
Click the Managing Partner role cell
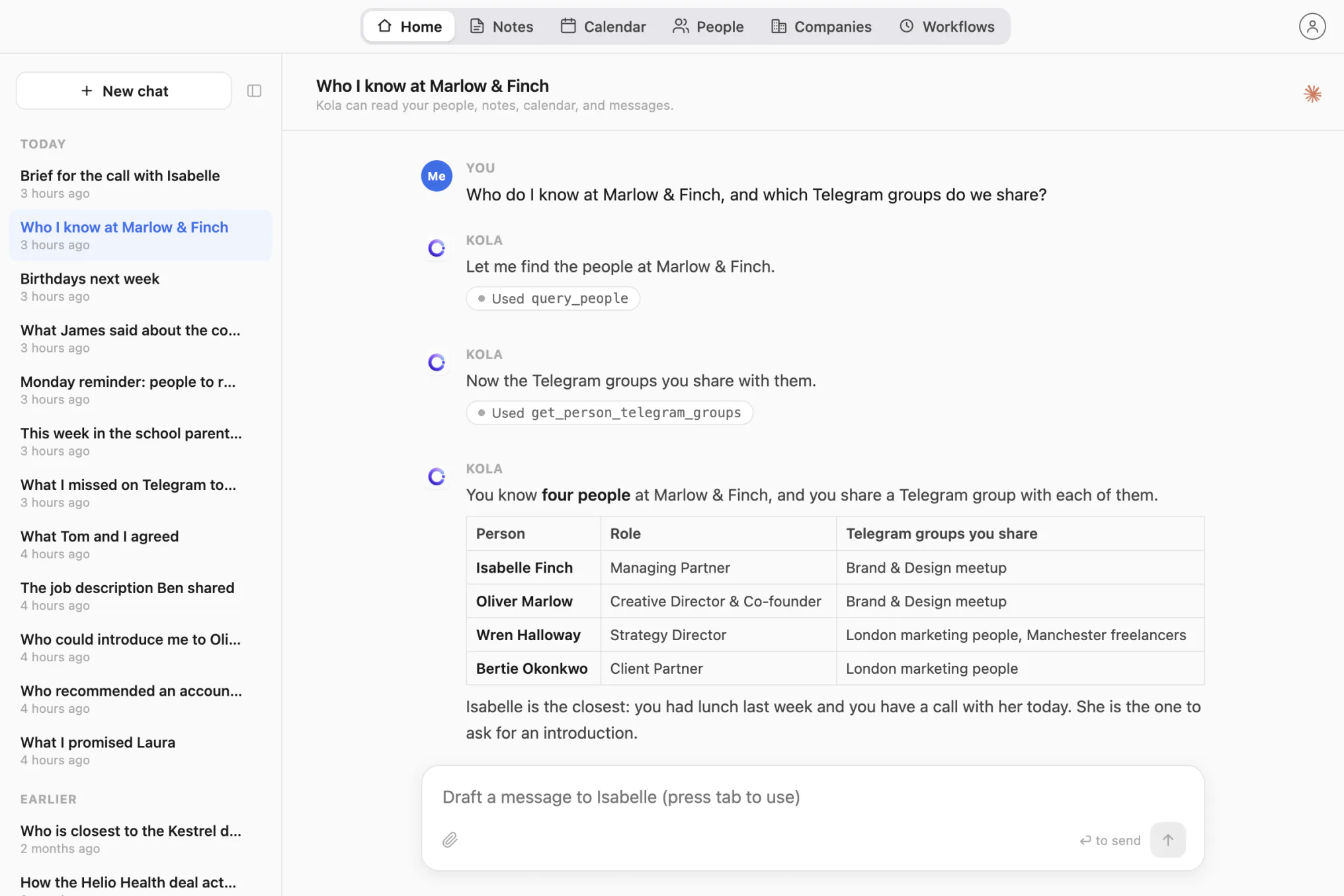point(718,567)
